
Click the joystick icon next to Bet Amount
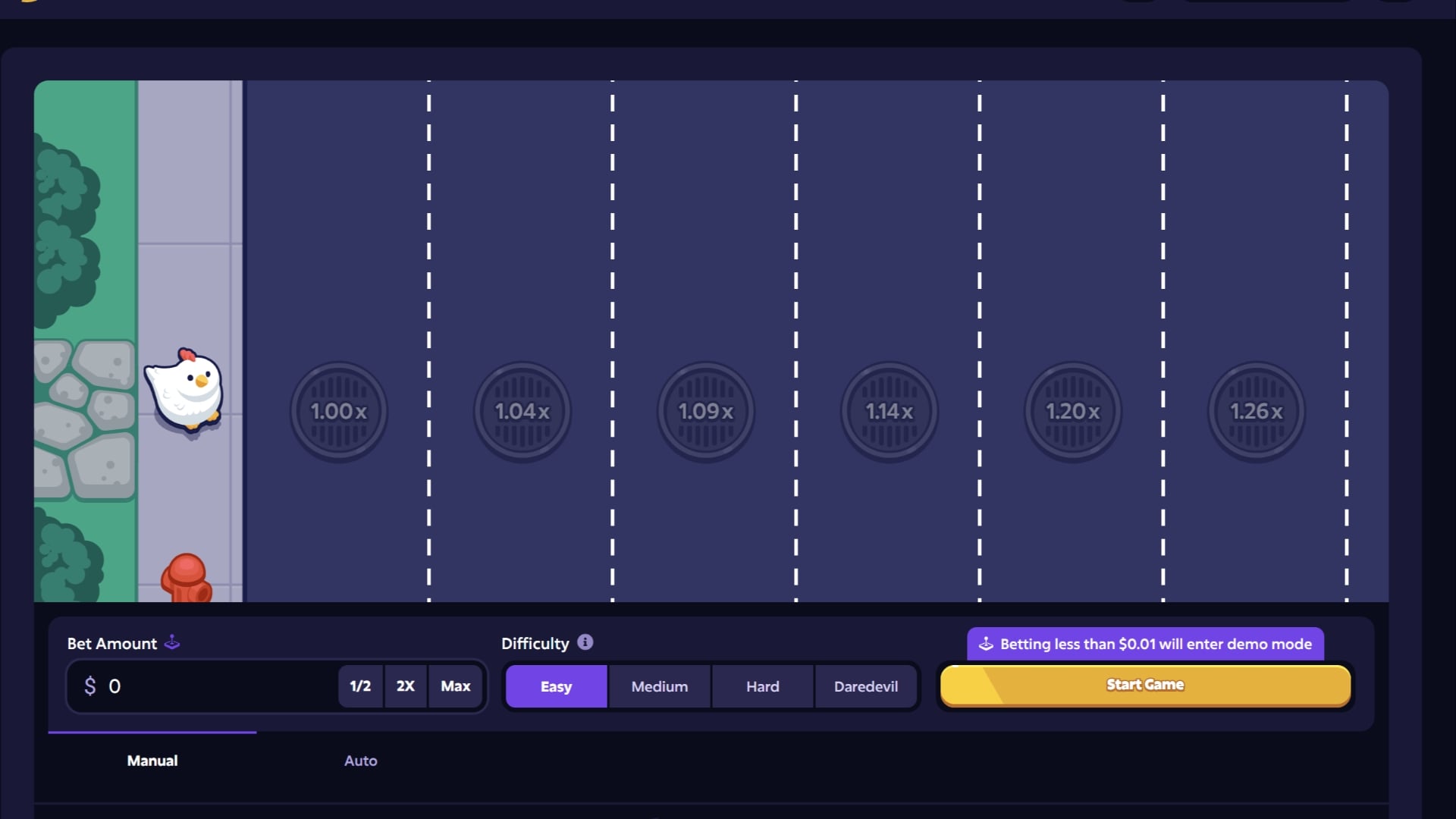(173, 643)
